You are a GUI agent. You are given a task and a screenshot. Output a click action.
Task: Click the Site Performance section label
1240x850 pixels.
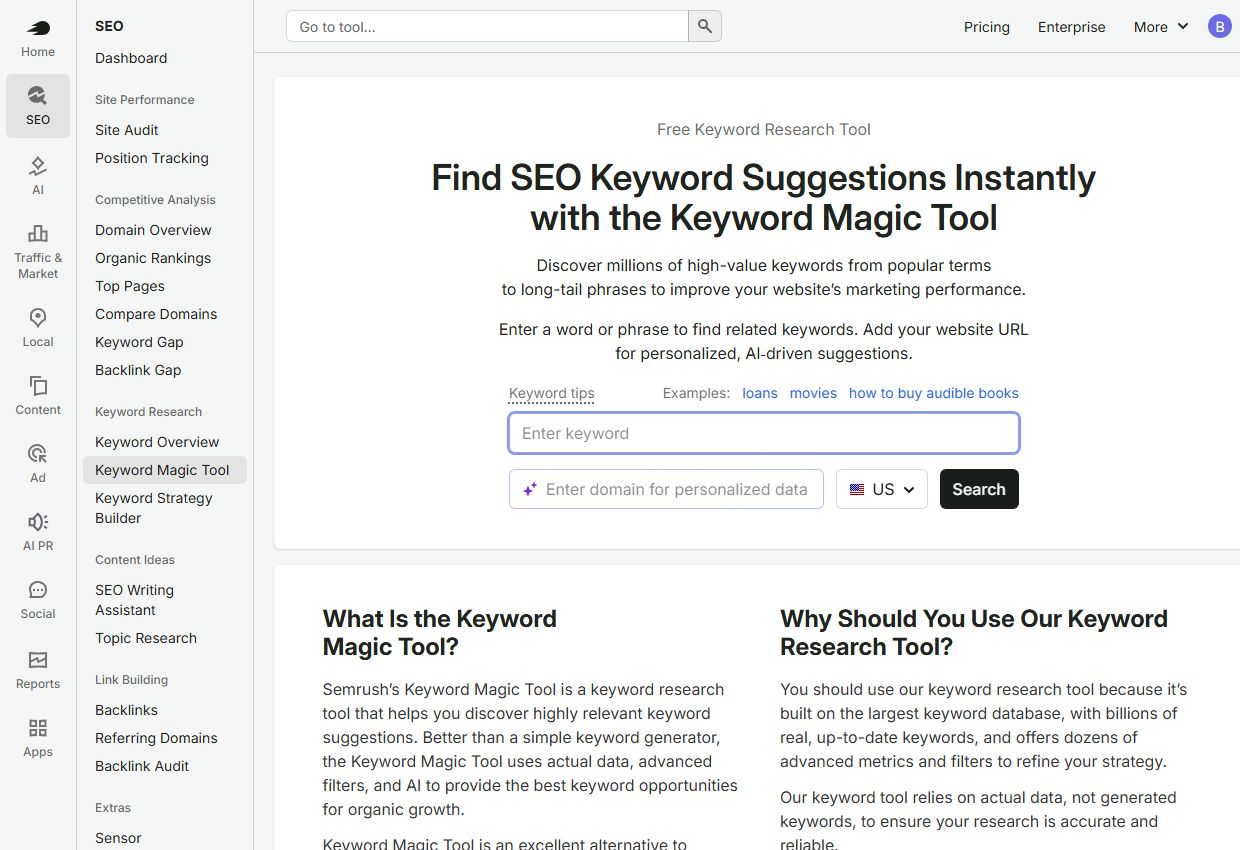[145, 100]
